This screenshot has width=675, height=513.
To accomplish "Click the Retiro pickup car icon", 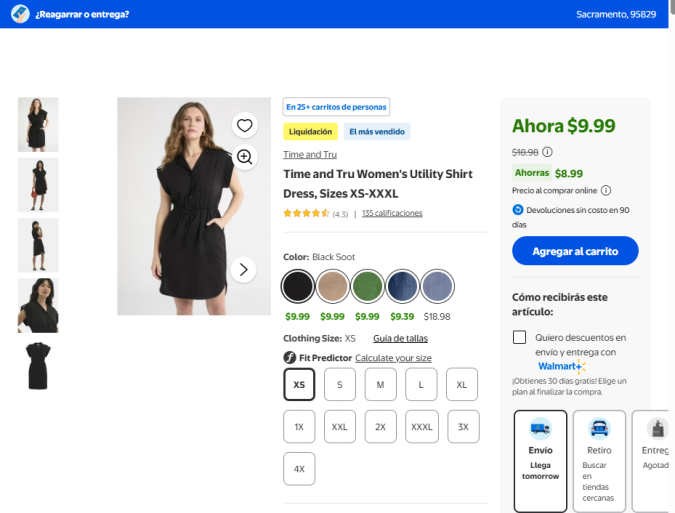I will pos(599,428).
